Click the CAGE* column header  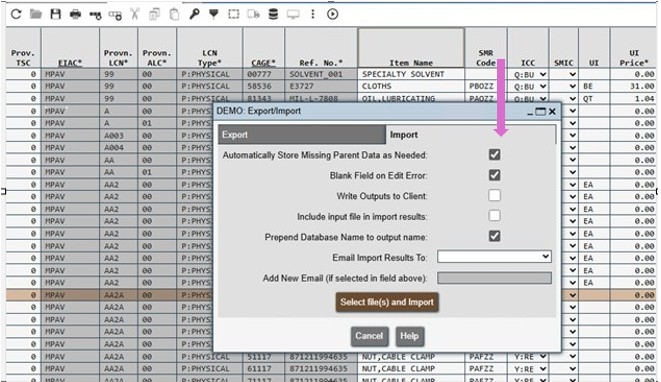[x=263, y=48]
